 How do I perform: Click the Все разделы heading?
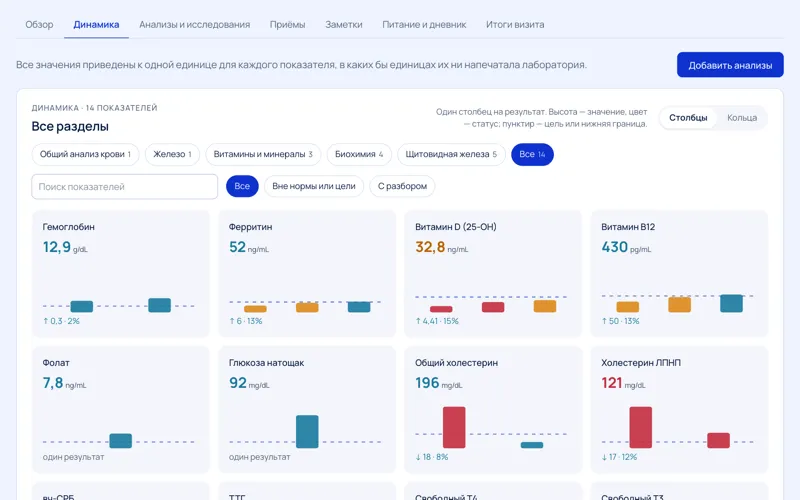[x=70, y=127]
